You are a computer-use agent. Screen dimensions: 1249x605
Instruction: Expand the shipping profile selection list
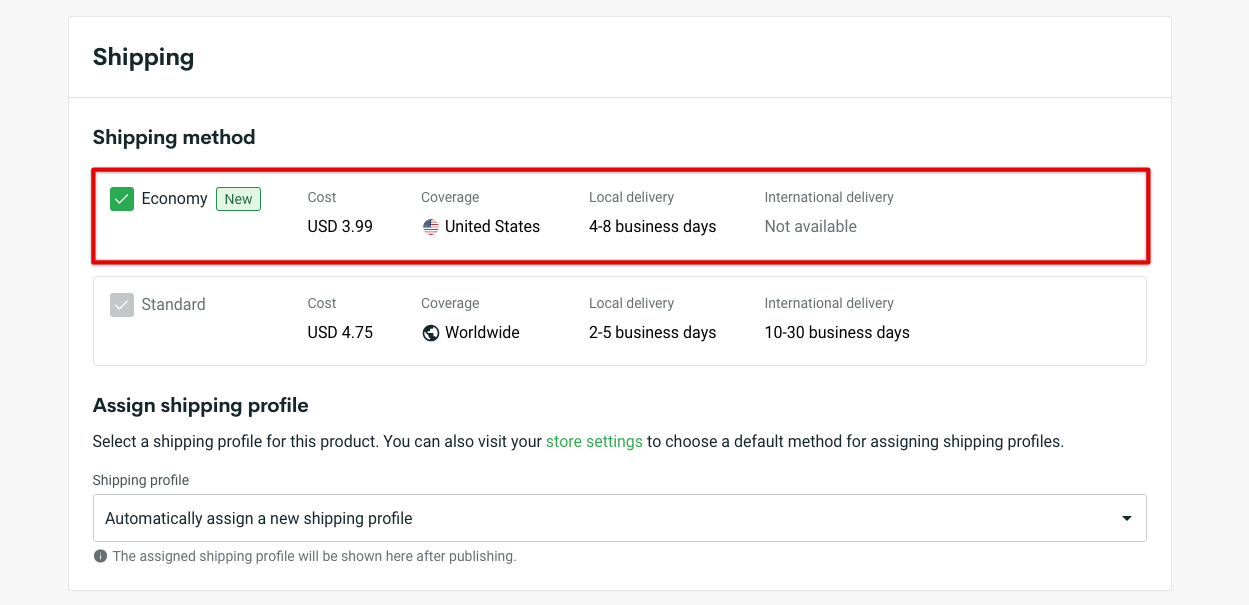pyautogui.click(x=620, y=518)
